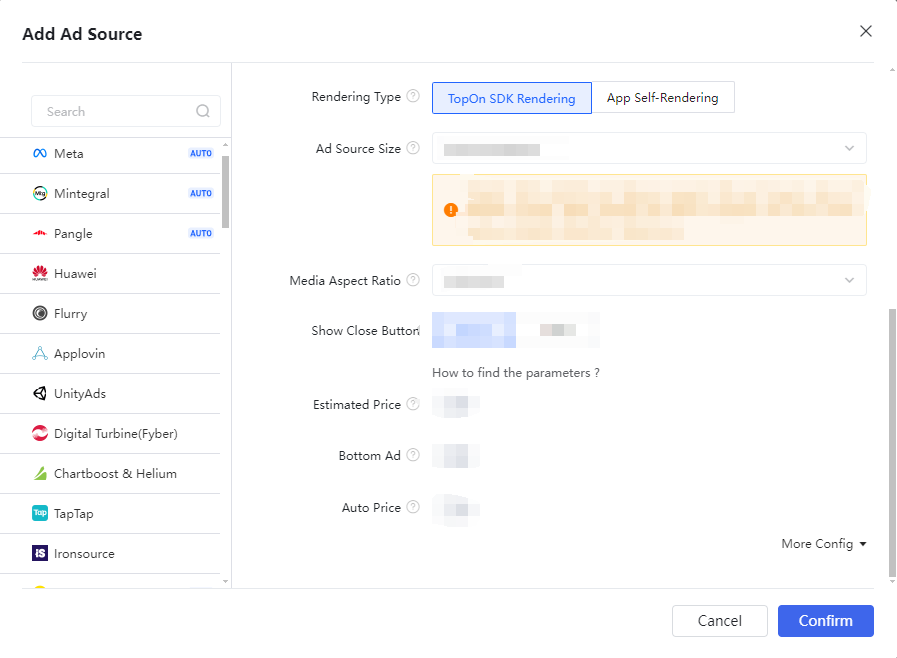Click the Confirm button
This screenshot has height=658, width=897.
pos(825,620)
